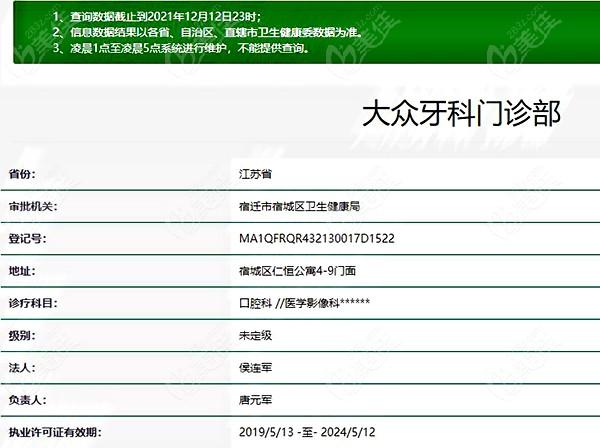Select address 宿城区仁恒公寓4-9门面
600x448 pixels.
point(297,271)
